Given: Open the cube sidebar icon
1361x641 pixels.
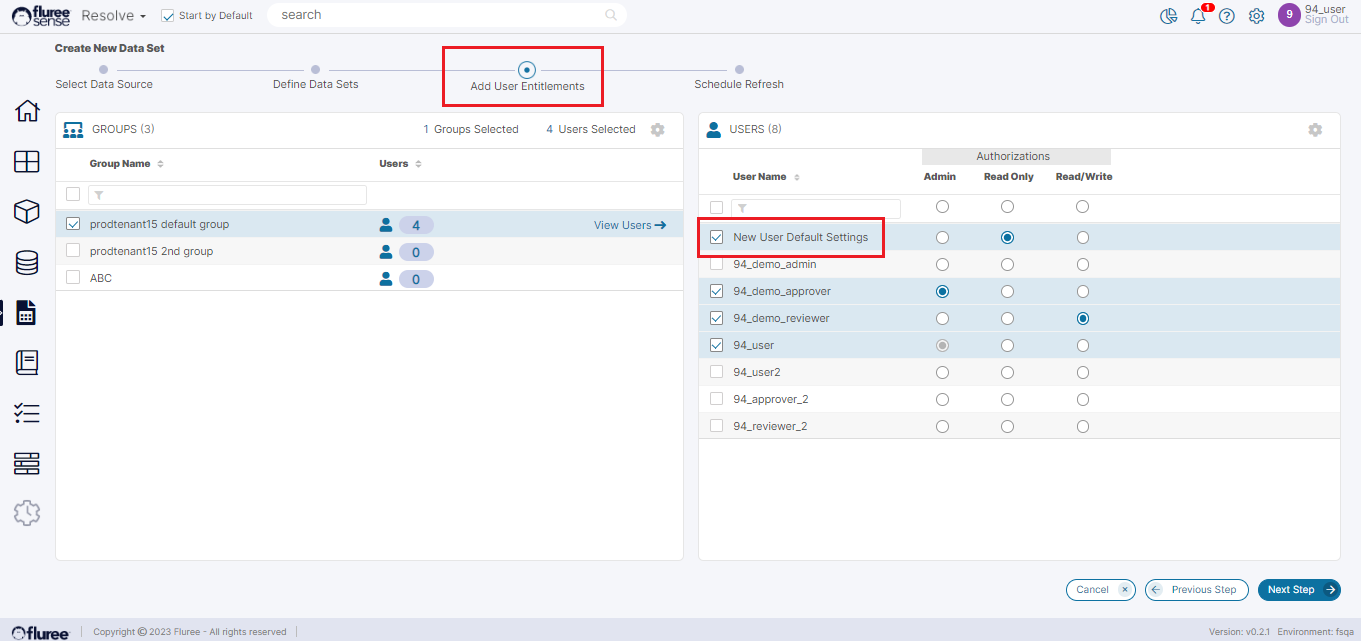Looking at the screenshot, I should pyautogui.click(x=27, y=211).
